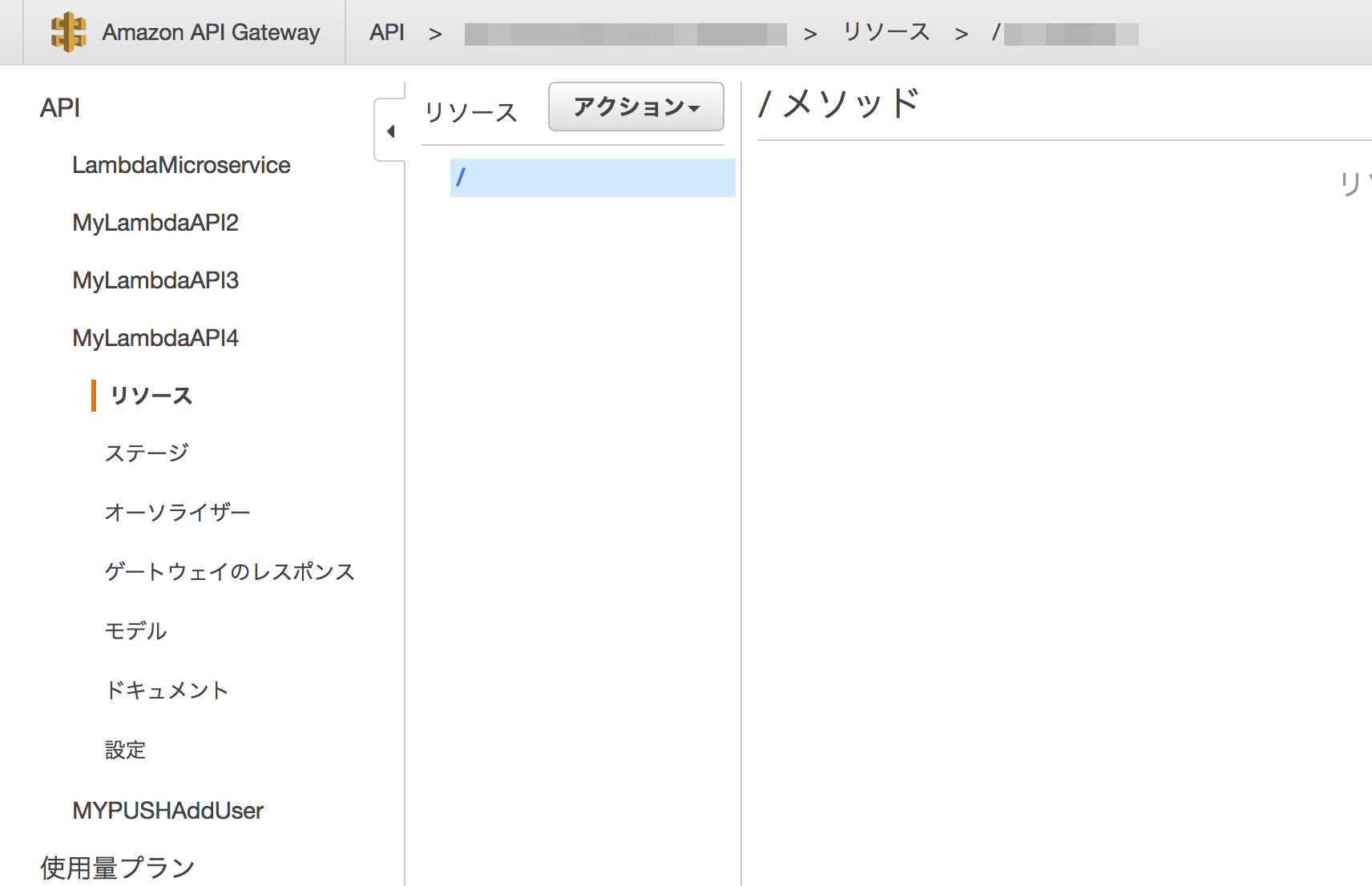Open the MyLambdaAPI3 API
This screenshot has width=1372, height=886.
[155, 280]
